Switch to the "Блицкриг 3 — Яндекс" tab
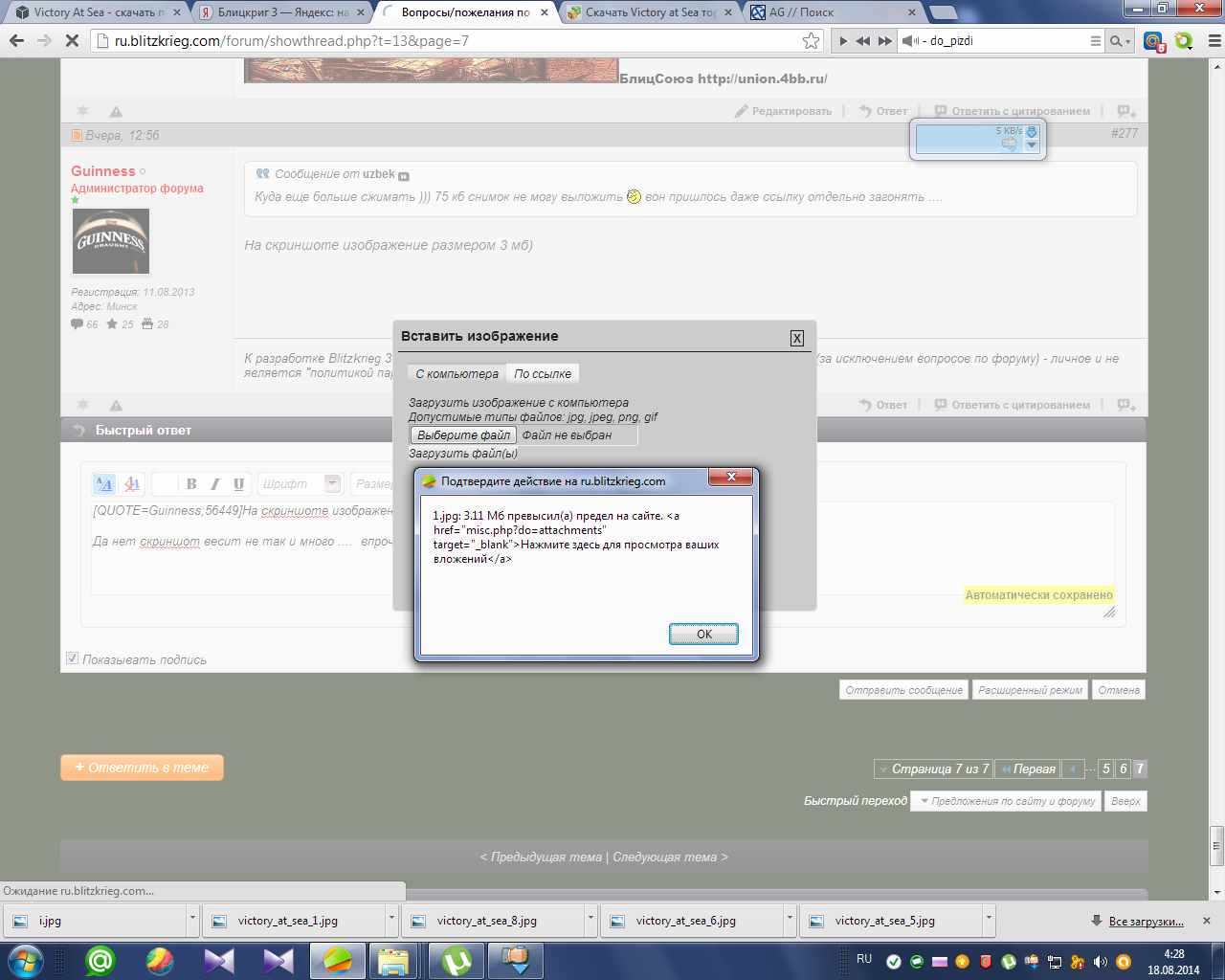1225x980 pixels. [282, 12]
